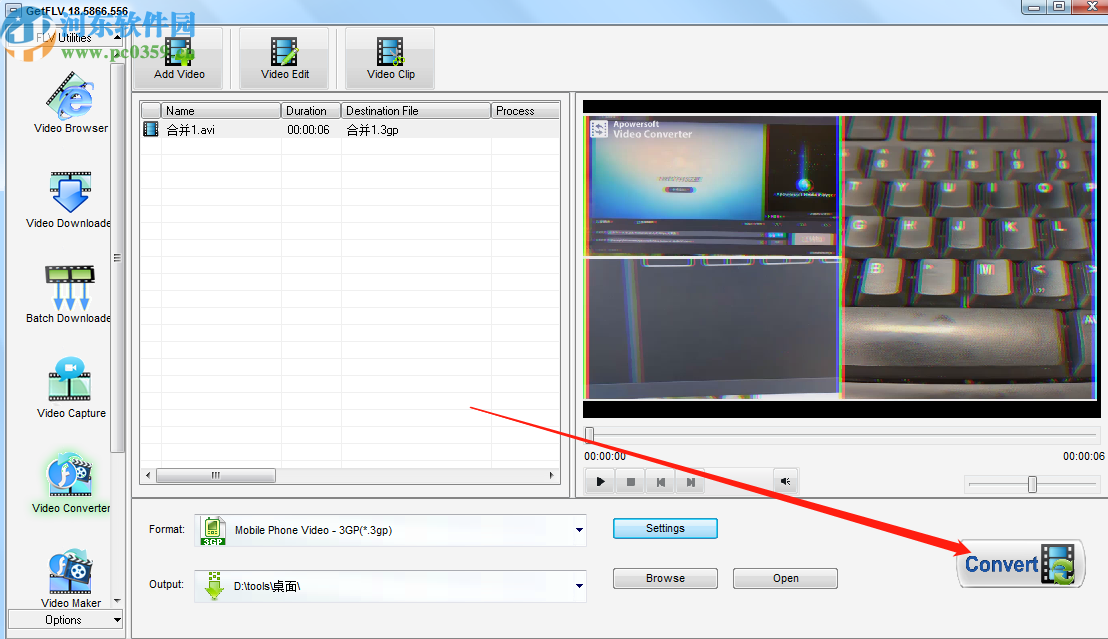Jump to previous frame in player
This screenshot has height=639, width=1108.
coord(661,482)
